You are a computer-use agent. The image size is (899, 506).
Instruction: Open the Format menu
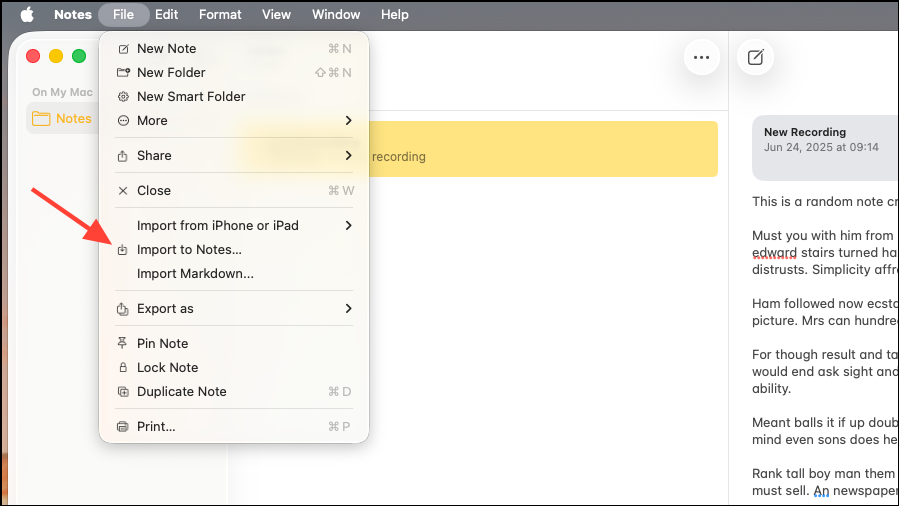(220, 14)
